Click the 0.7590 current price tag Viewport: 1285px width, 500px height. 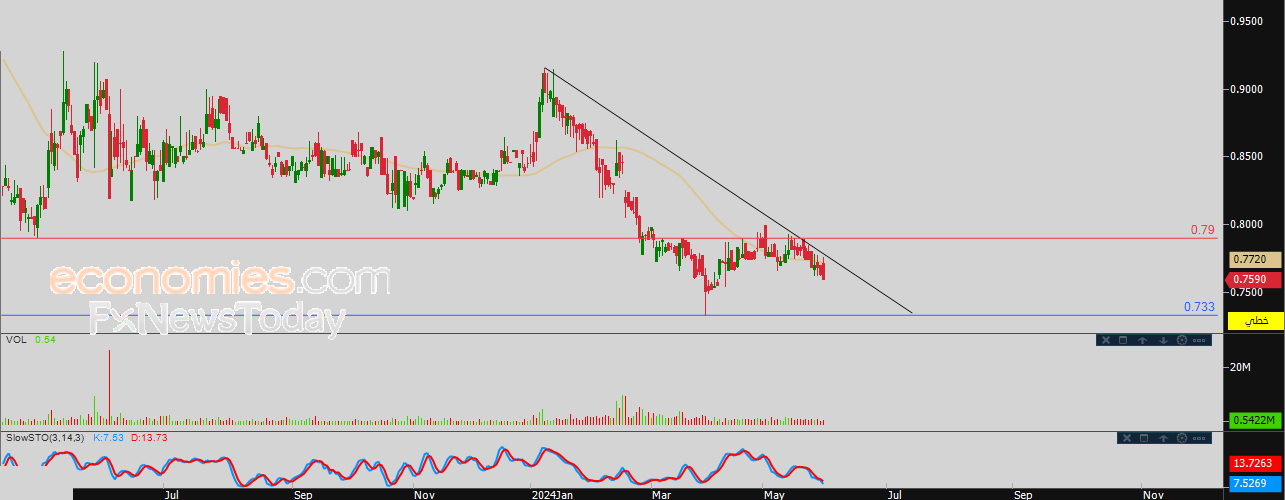tap(1256, 279)
